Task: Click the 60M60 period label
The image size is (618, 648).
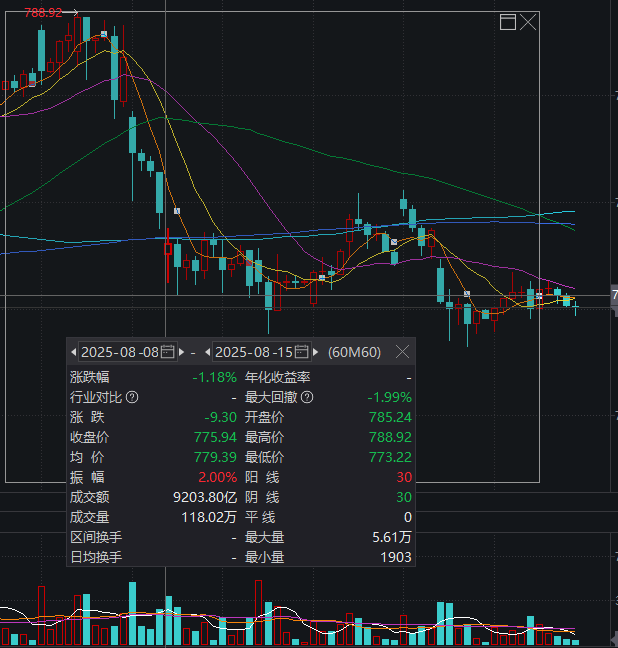Action: pyautogui.click(x=354, y=352)
